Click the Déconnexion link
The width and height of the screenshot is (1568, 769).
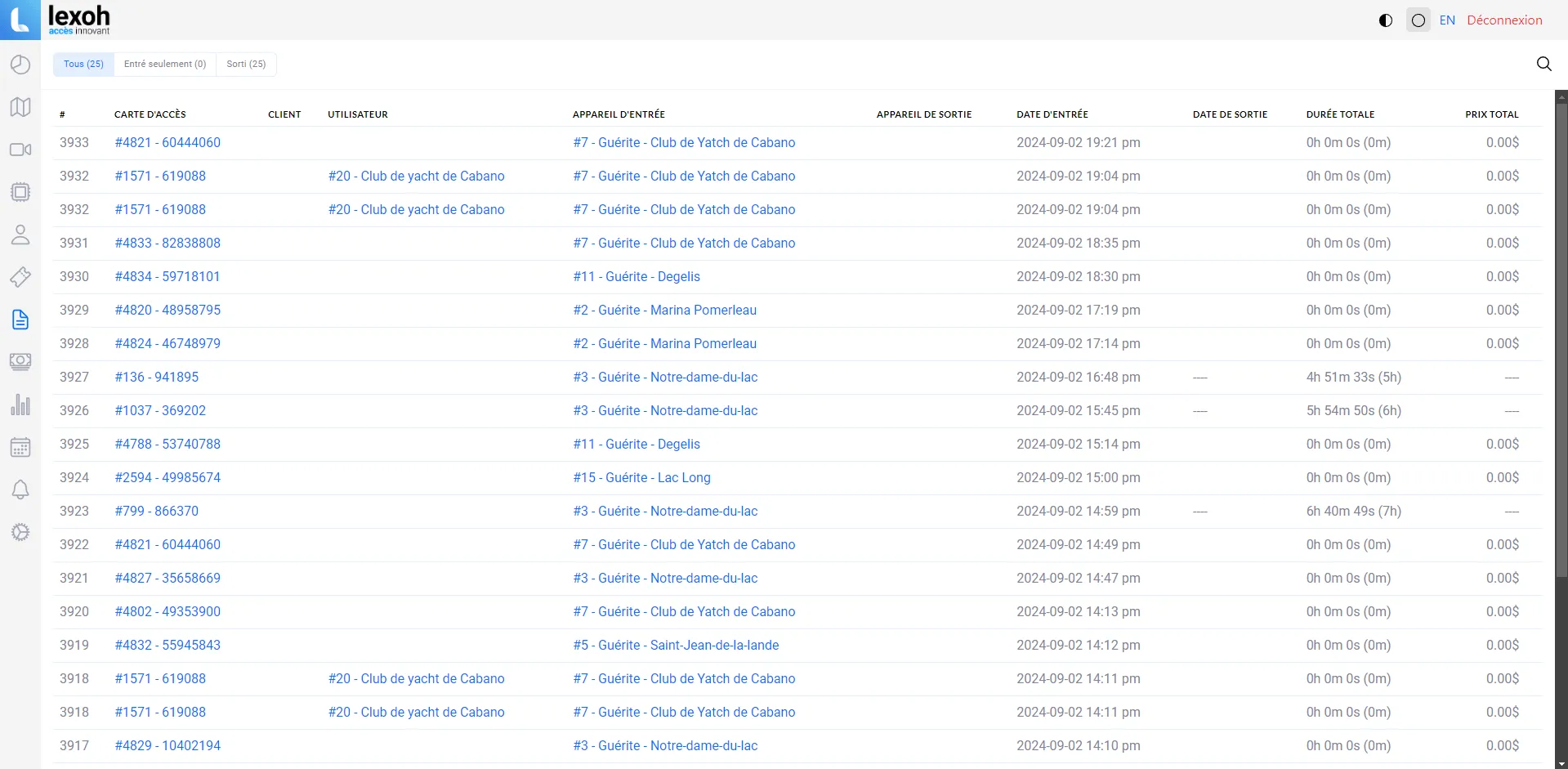[x=1504, y=20]
